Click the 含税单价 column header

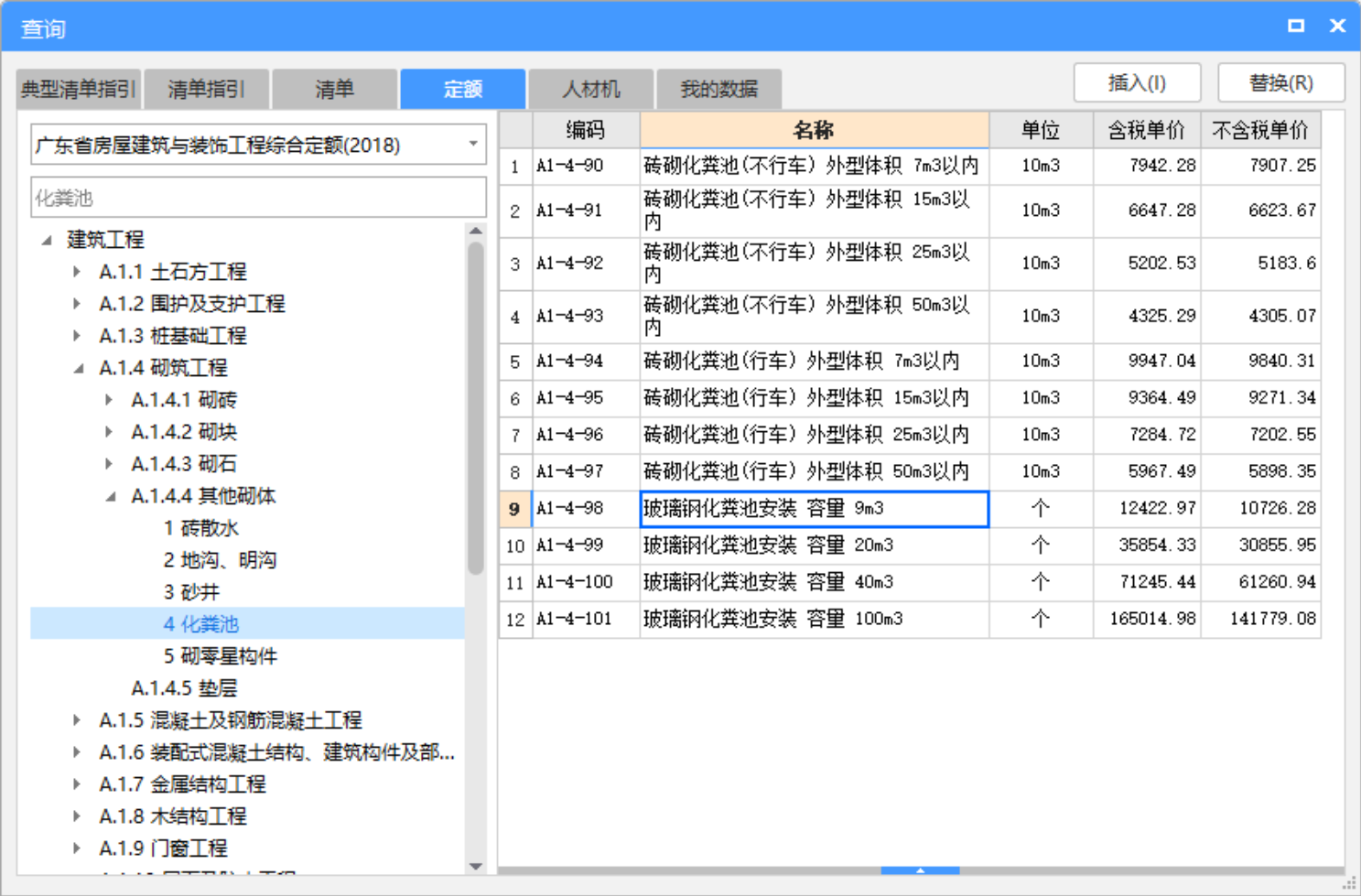click(1147, 130)
